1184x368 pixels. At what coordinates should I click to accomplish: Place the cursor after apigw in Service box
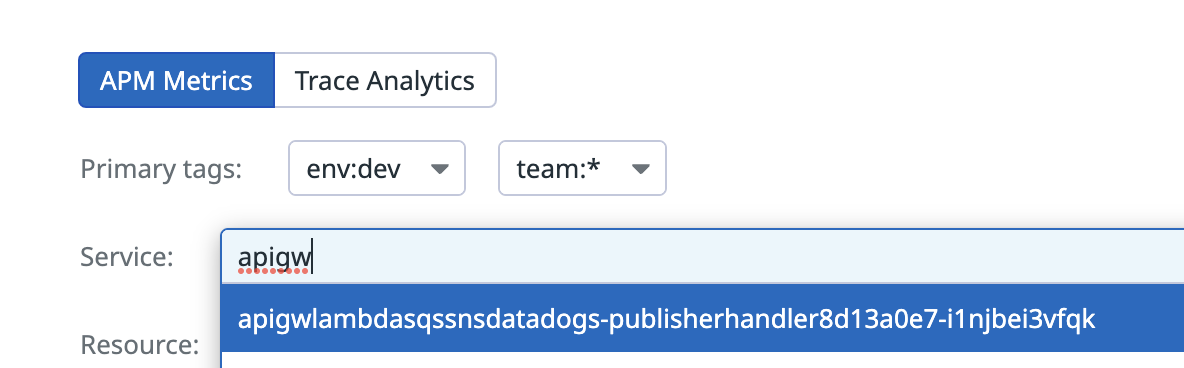312,258
